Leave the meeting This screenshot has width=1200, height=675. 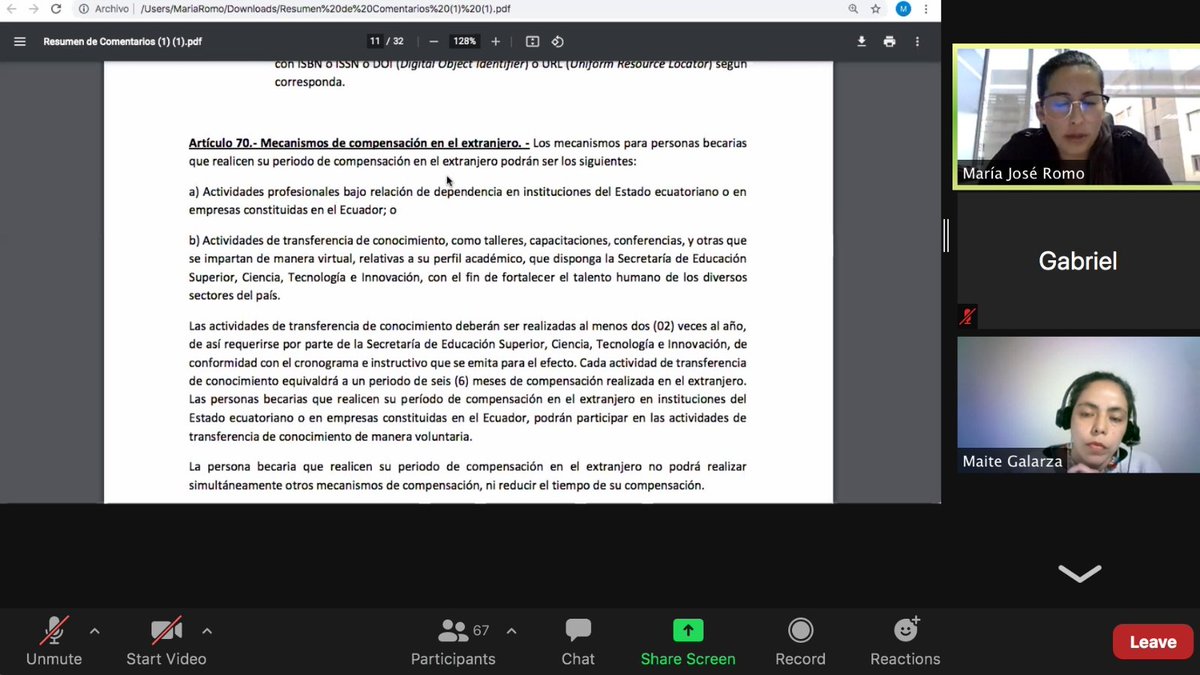click(x=1153, y=642)
